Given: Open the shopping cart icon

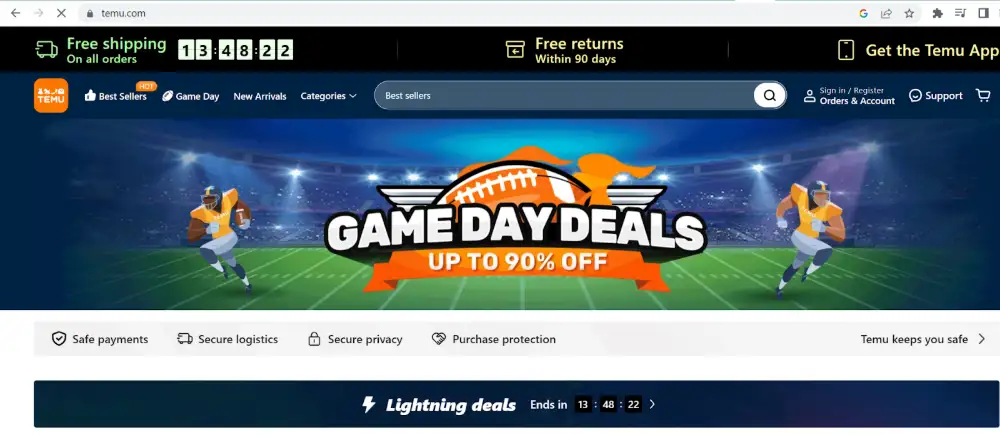Looking at the screenshot, I should click(x=983, y=96).
